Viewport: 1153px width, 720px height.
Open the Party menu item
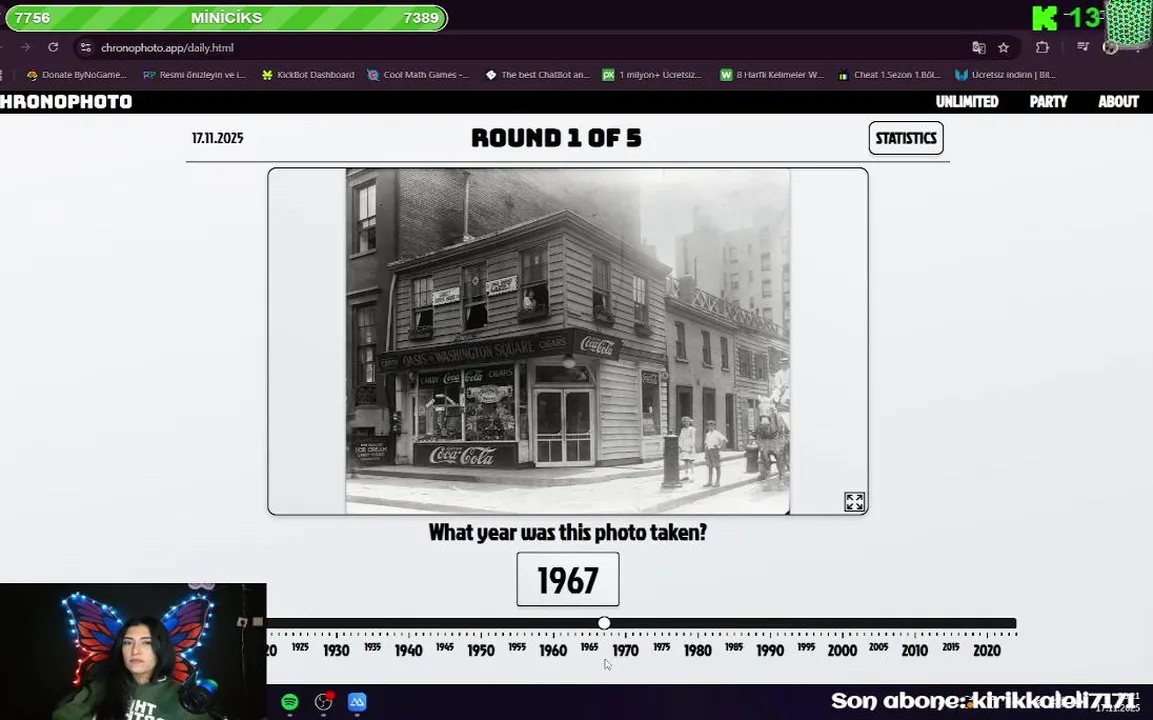[x=1048, y=101]
